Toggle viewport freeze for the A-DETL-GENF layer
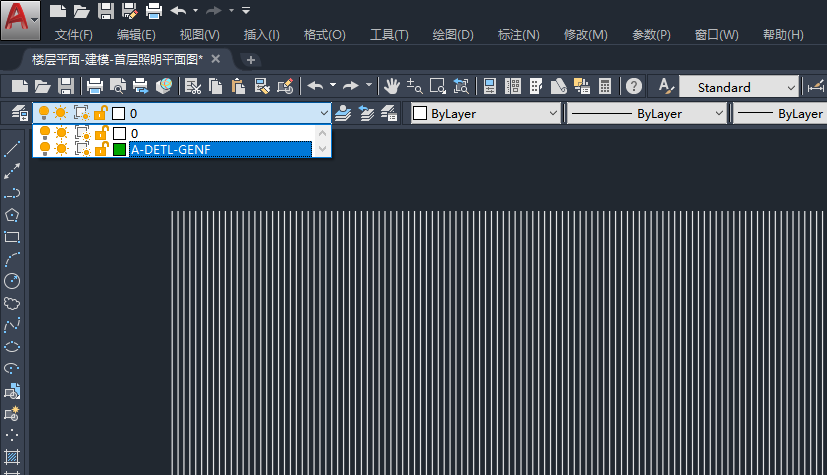The height and width of the screenshot is (475, 827). coord(82,149)
